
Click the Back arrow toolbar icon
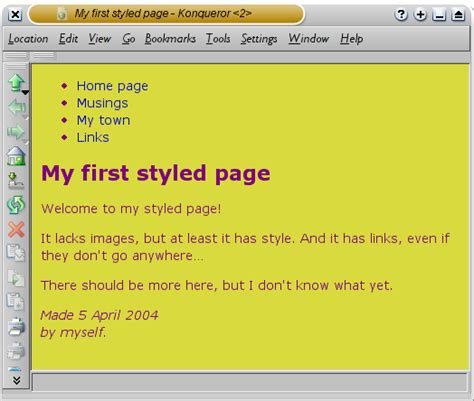[16, 107]
